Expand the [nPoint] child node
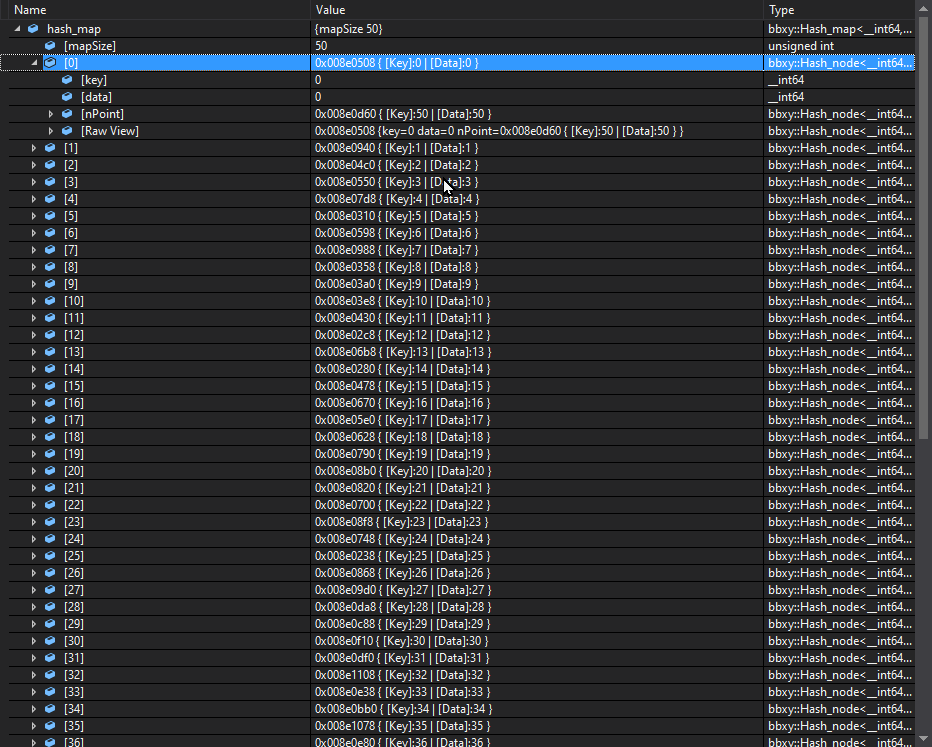The width and height of the screenshot is (932, 747). [x=51, y=114]
